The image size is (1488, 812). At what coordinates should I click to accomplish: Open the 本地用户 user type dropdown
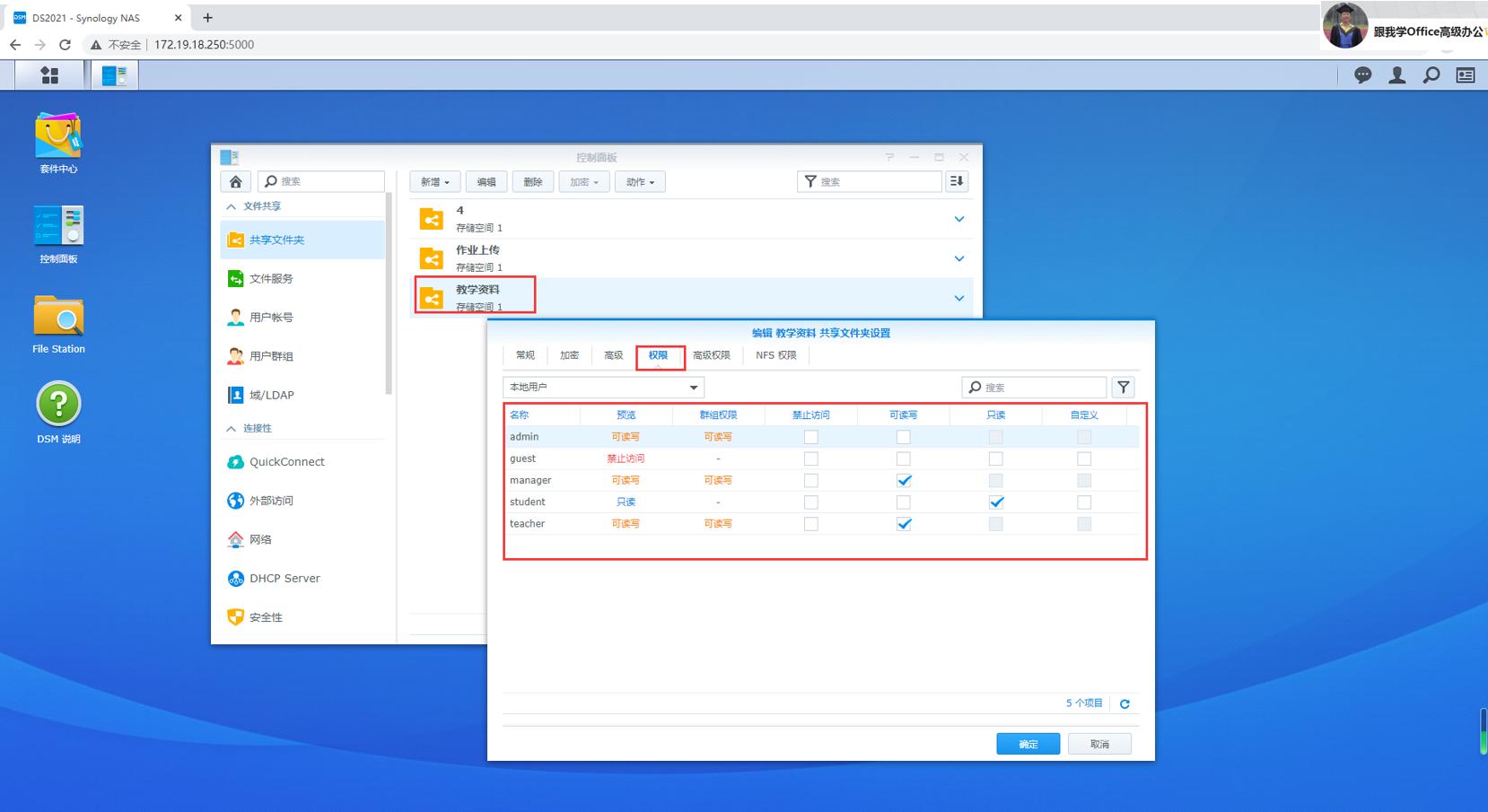point(603,387)
